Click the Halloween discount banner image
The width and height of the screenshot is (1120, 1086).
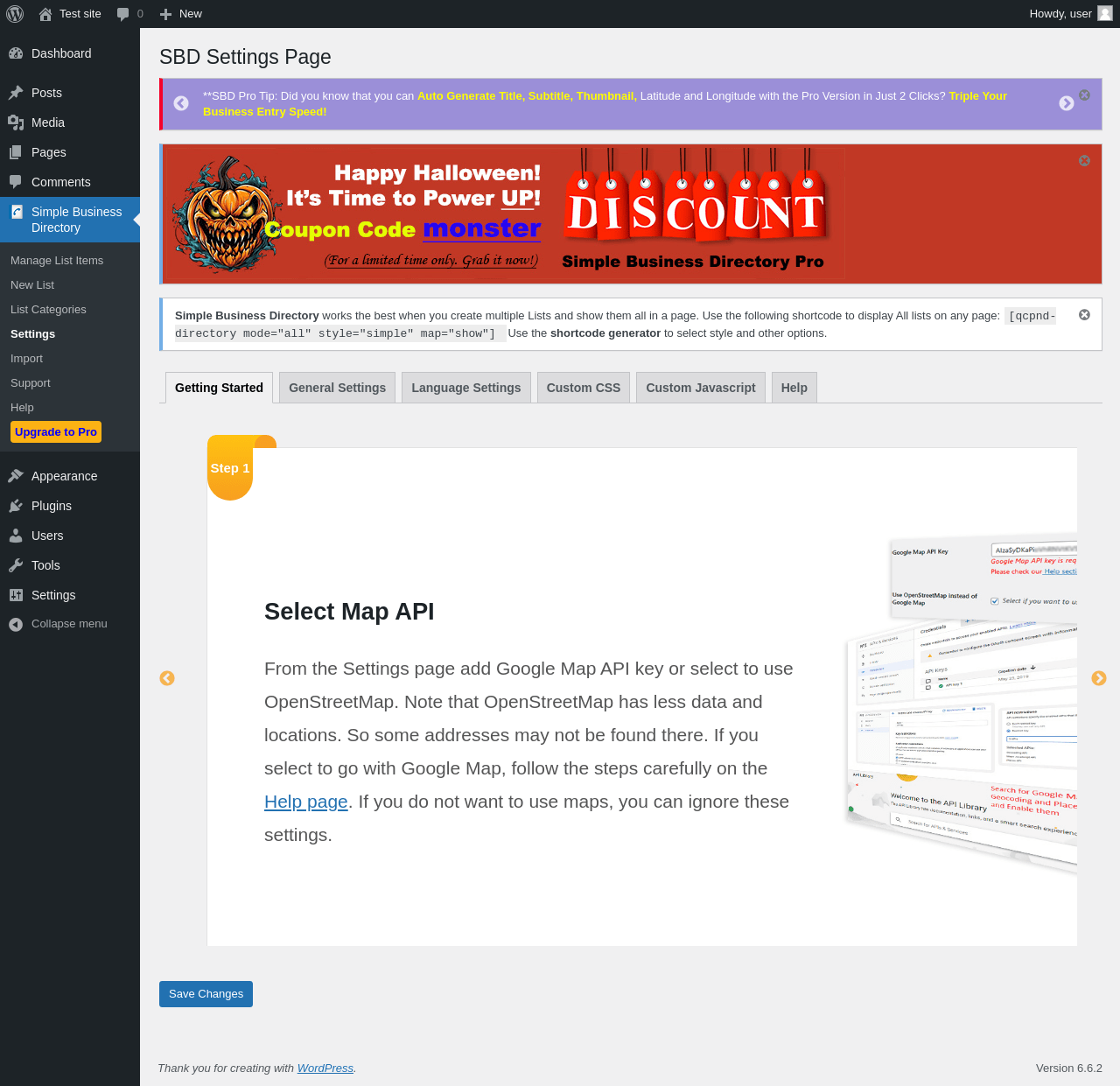point(505,214)
